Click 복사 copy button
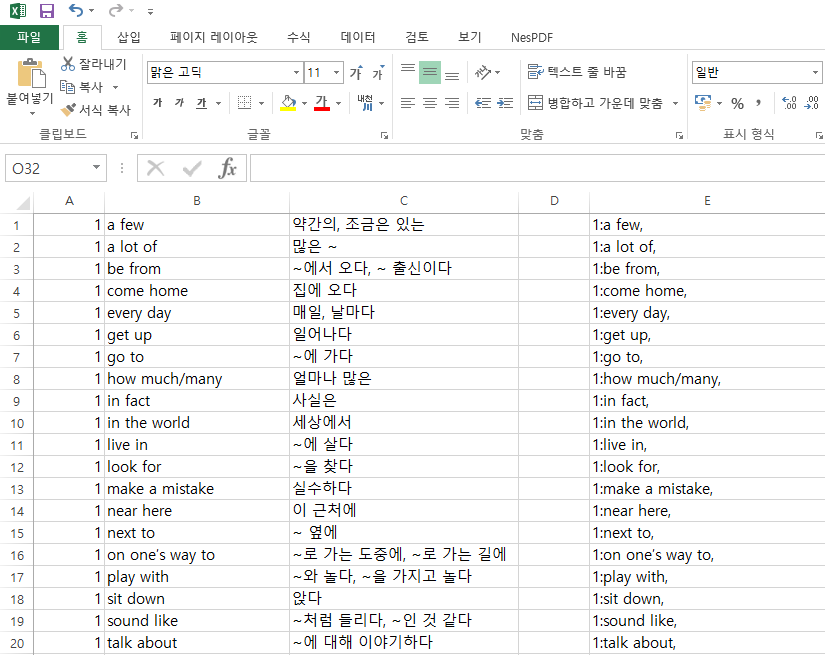Screen dimensions: 825x655 point(82,87)
